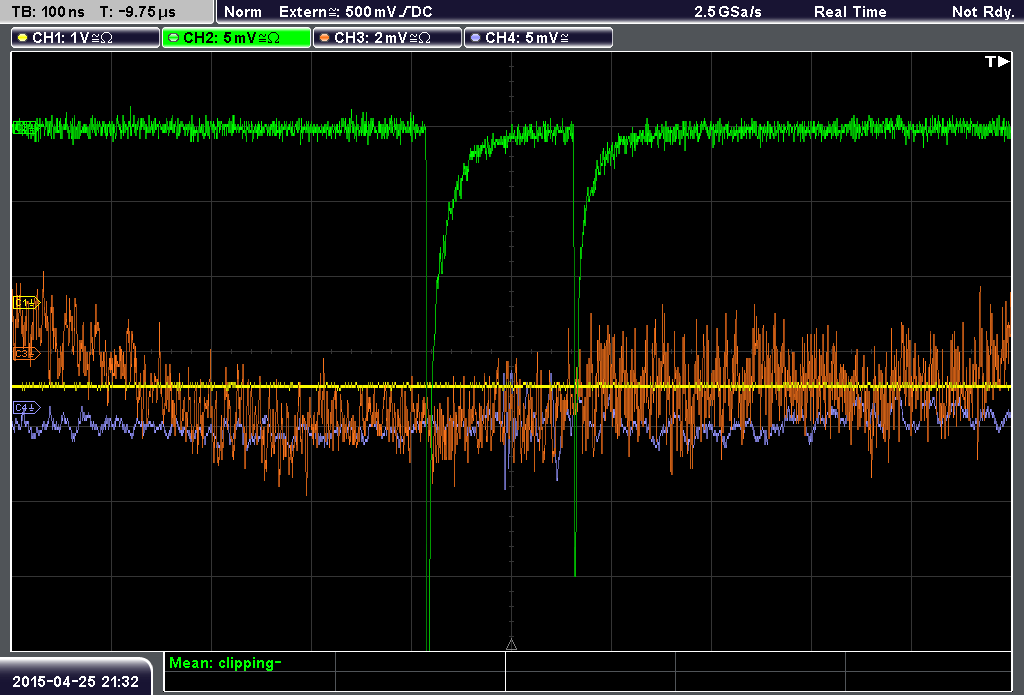Select the CH2: 5mV channel tab
1024x695 pixels.
[236, 38]
